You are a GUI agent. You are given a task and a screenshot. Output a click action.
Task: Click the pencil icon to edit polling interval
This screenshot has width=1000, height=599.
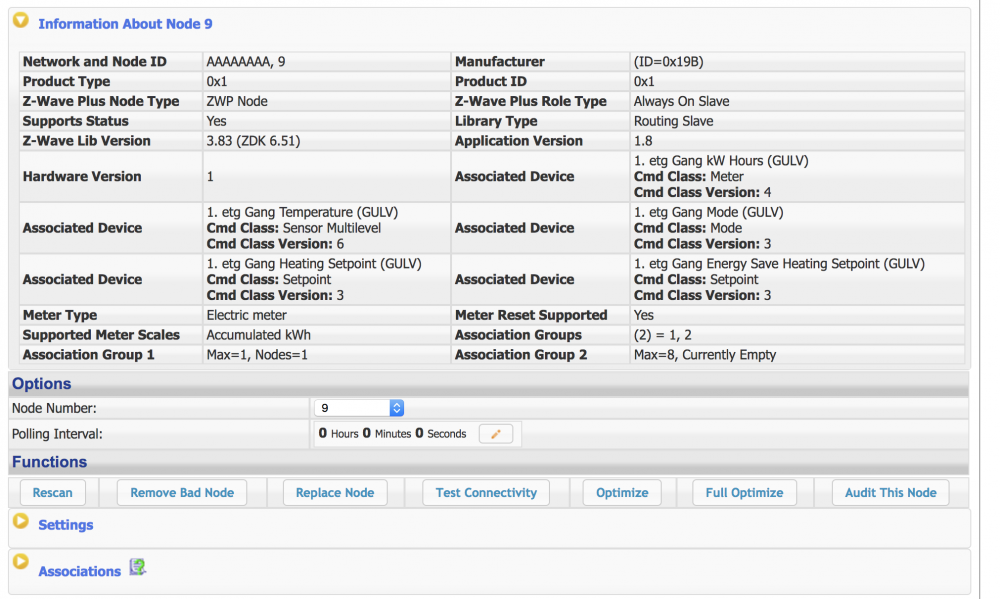coord(495,434)
